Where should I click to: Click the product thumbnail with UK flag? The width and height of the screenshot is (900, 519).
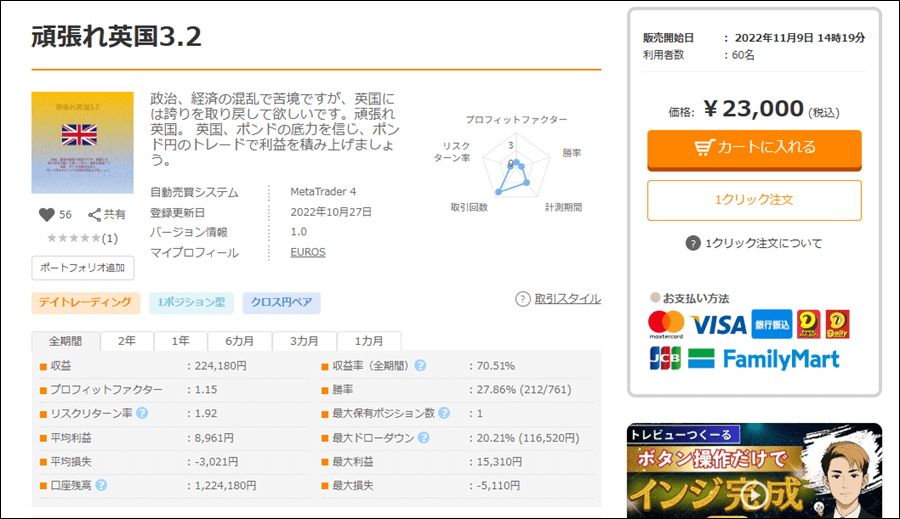[82, 142]
